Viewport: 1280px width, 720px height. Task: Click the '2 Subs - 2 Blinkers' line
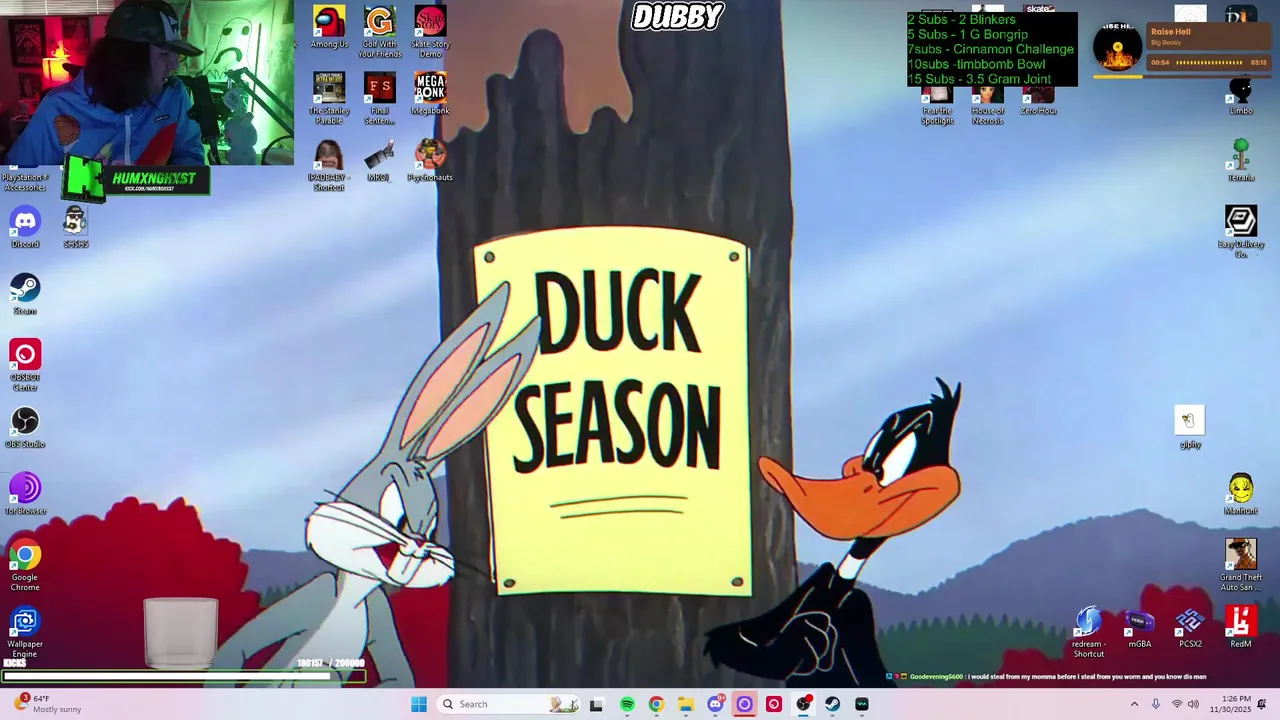click(x=961, y=19)
